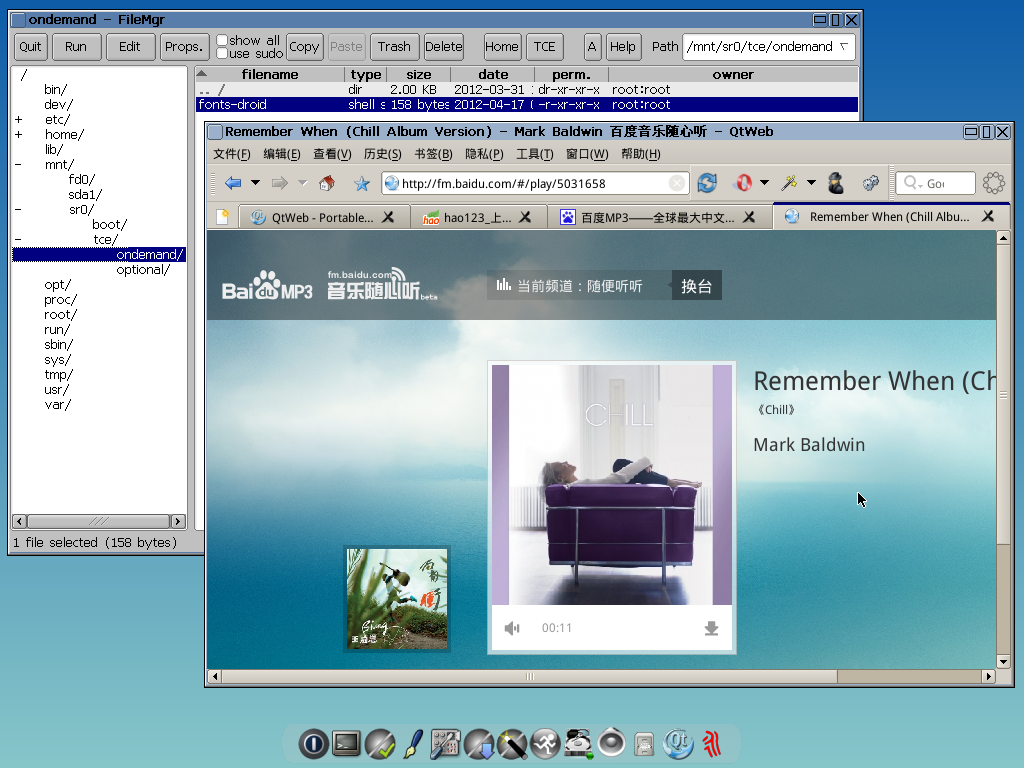Click the speaker sound dock icon

coord(611,743)
